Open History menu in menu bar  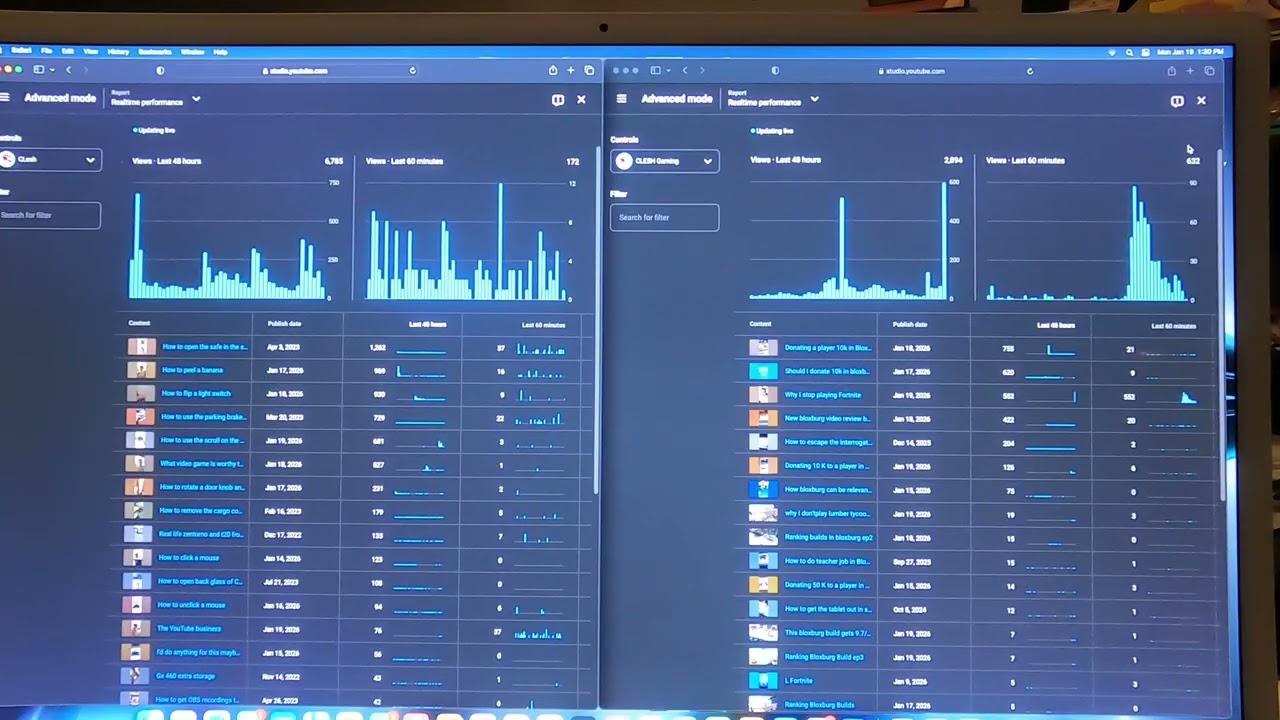point(118,51)
